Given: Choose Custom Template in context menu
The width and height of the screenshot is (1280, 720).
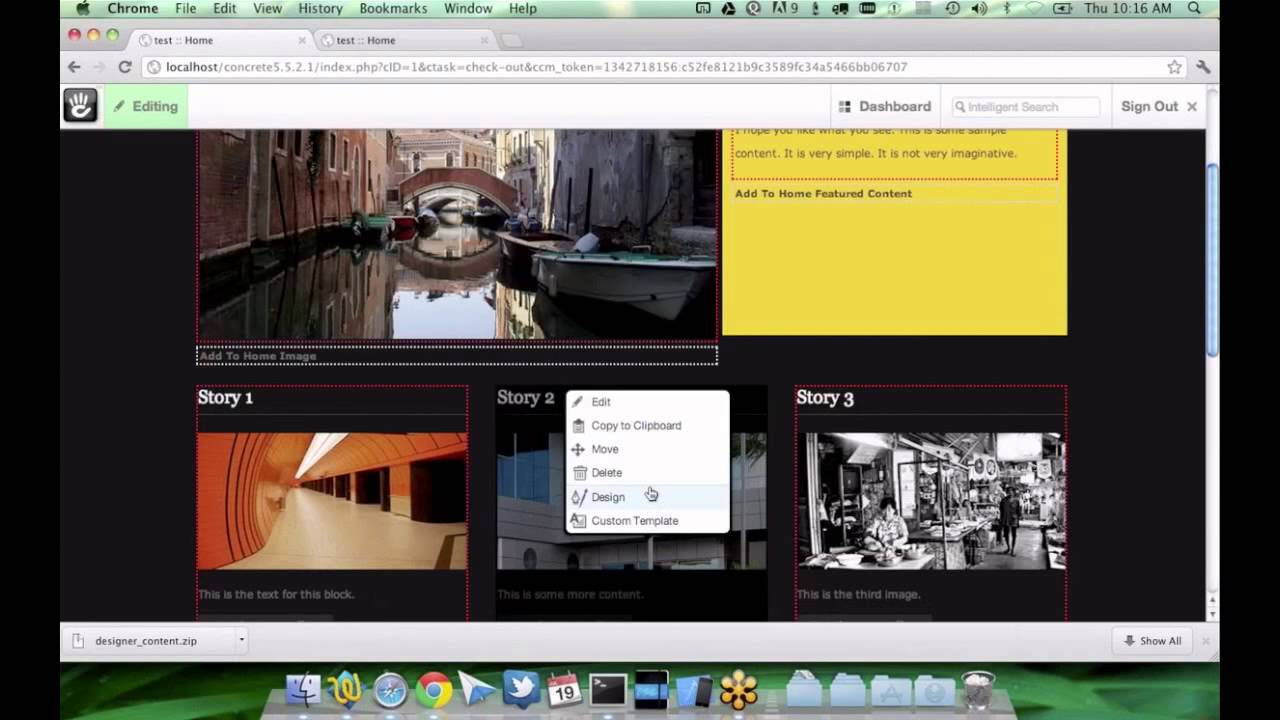Looking at the screenshot, I should (648, 521).
